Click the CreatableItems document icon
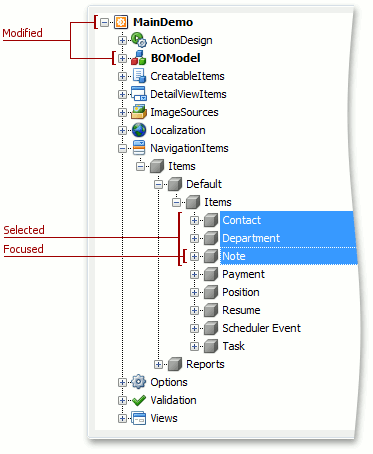 [139, 76]
